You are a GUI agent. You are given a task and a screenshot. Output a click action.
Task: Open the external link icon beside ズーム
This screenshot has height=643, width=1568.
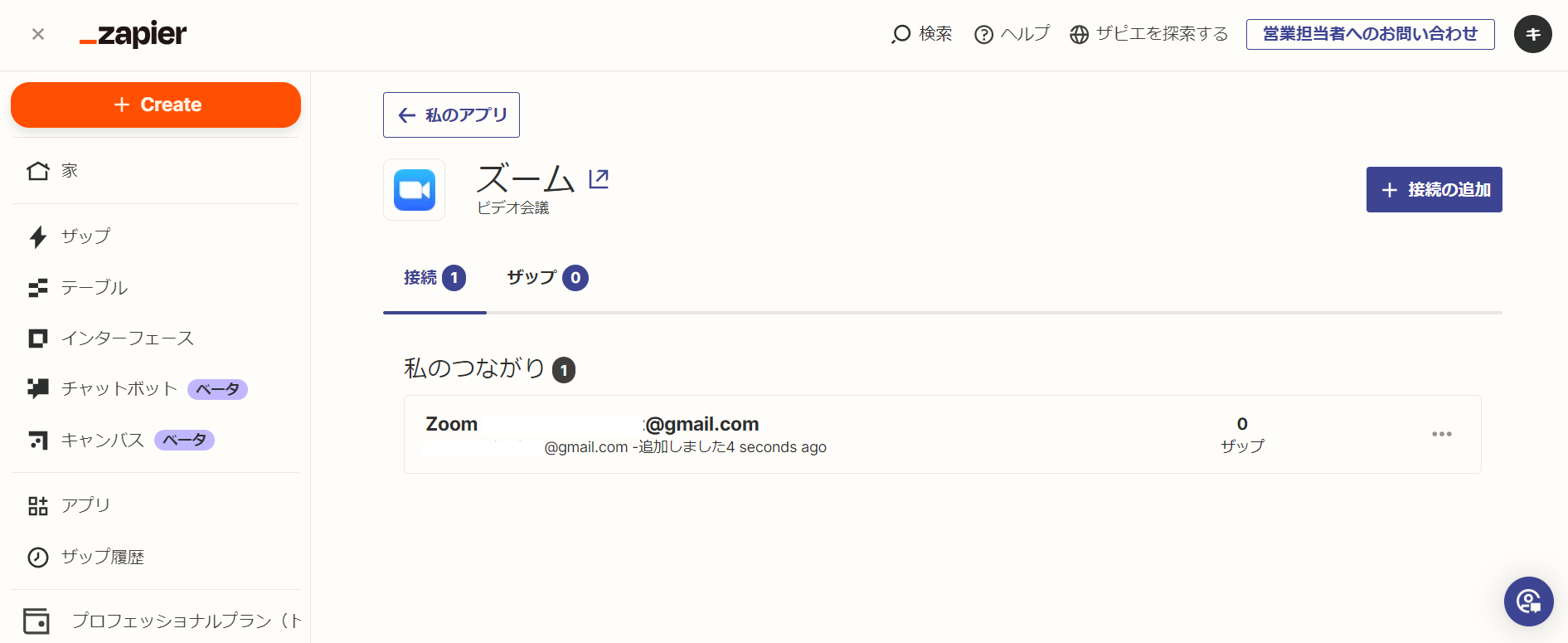(x=599, y=178)
